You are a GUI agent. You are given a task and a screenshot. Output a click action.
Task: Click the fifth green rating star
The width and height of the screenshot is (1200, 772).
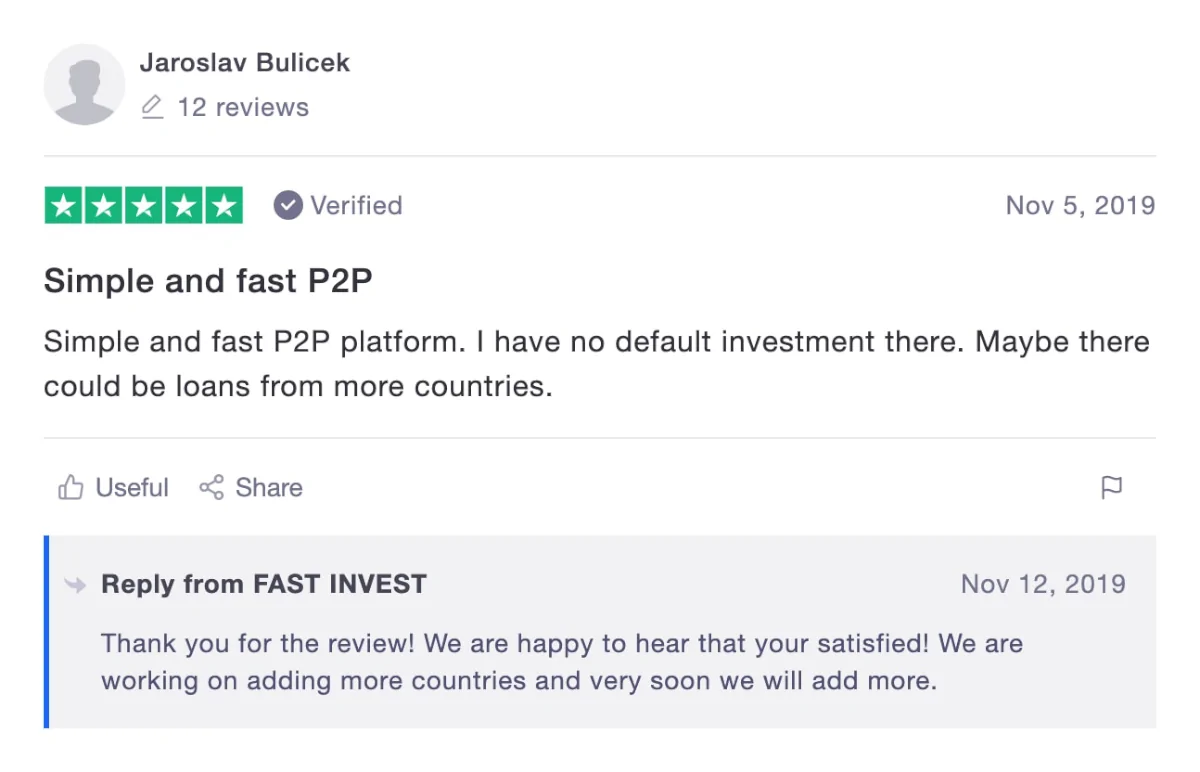[x=223, y=205]
